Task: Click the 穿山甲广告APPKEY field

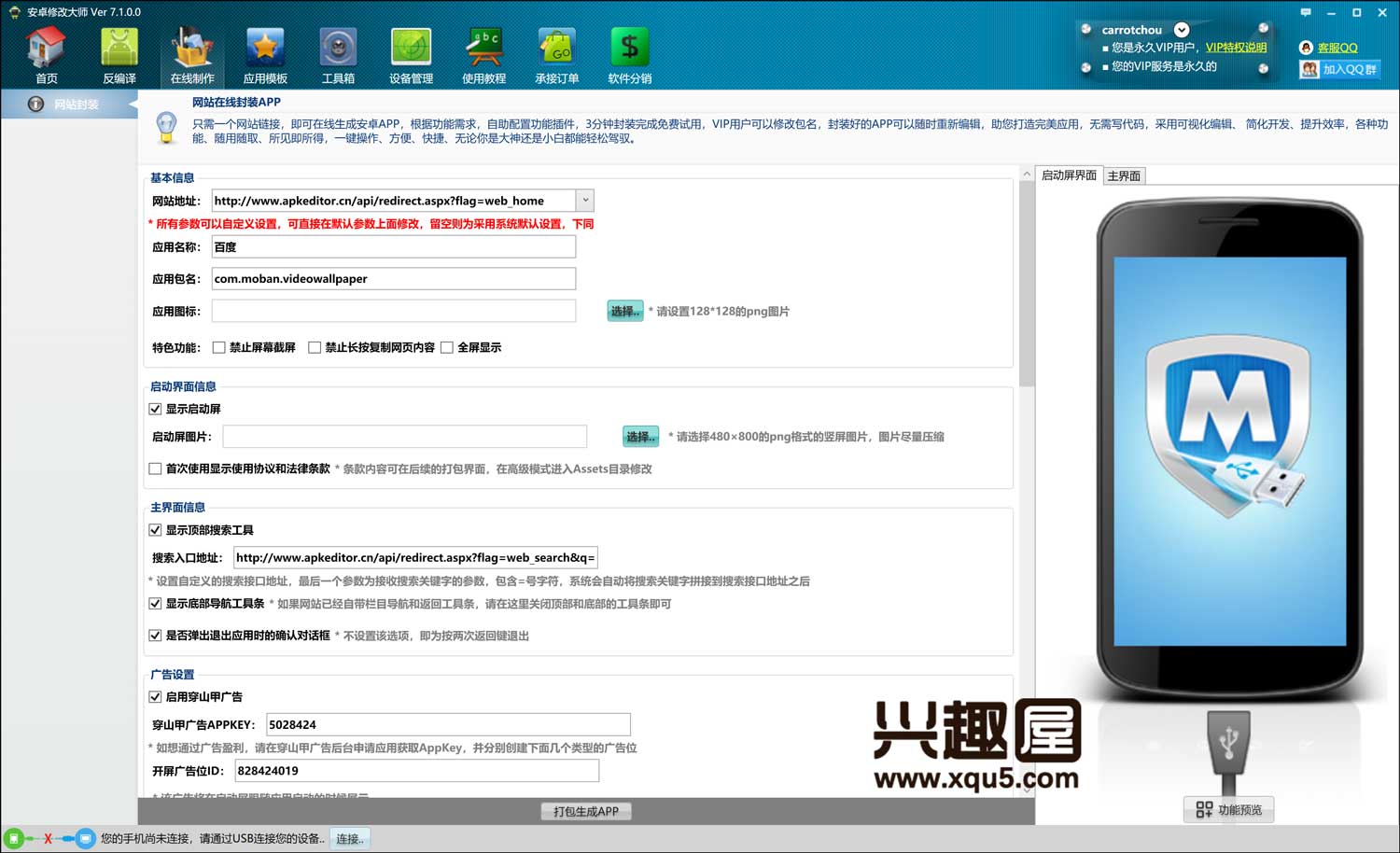Action: click(448, 725)
